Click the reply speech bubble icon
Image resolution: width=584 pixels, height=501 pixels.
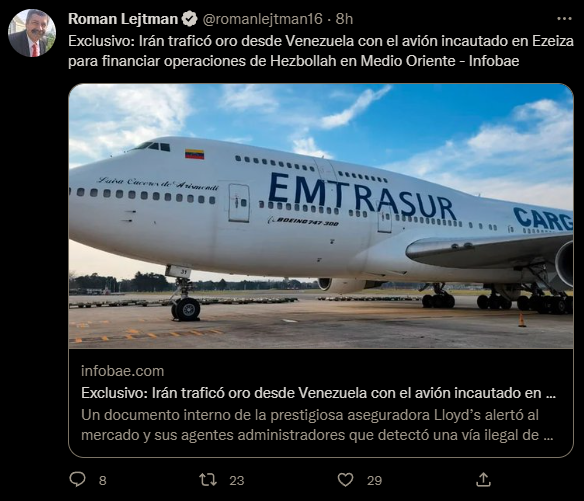pos(77,479)
